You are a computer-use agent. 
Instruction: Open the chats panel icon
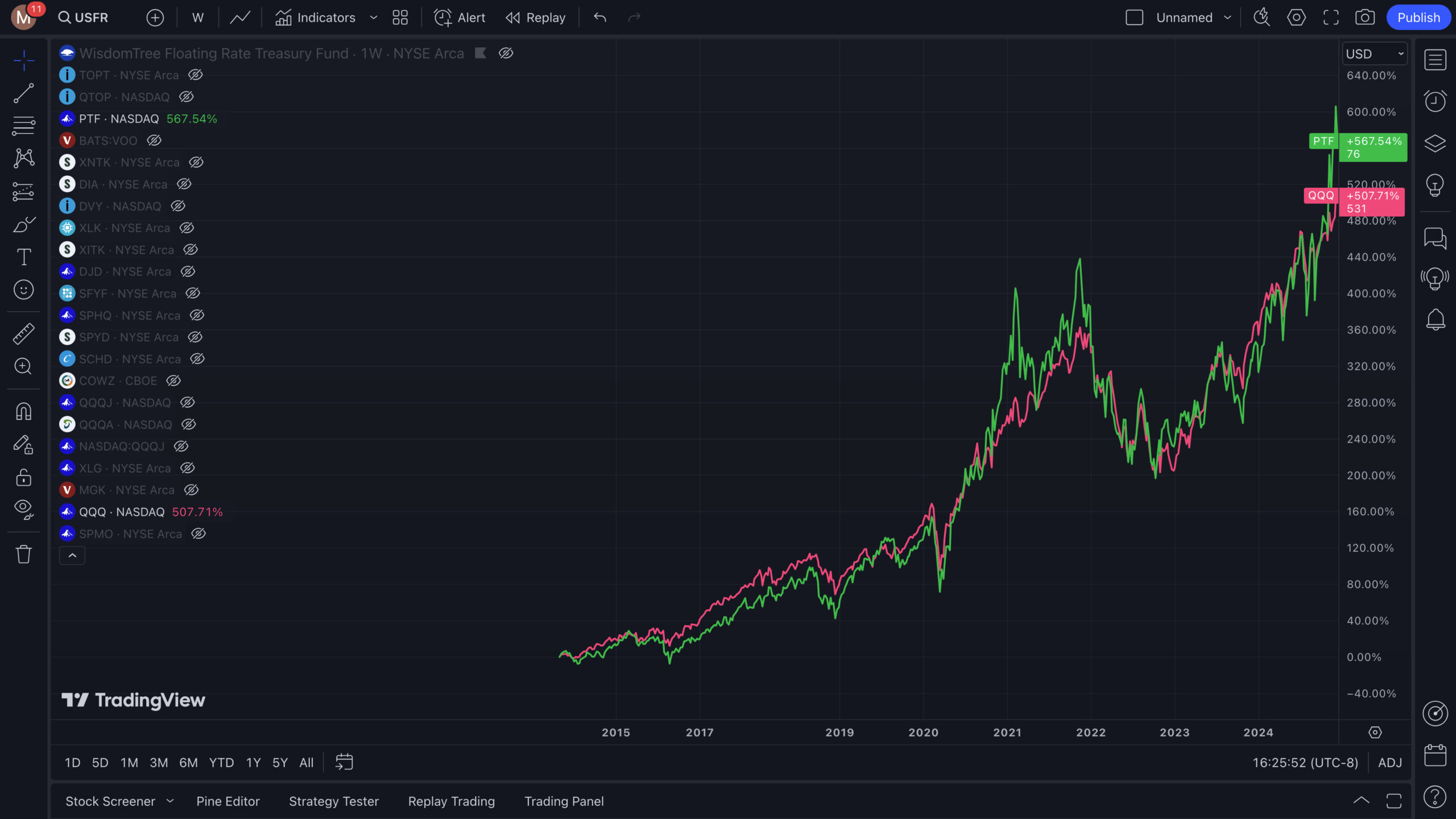[1435, 238]
